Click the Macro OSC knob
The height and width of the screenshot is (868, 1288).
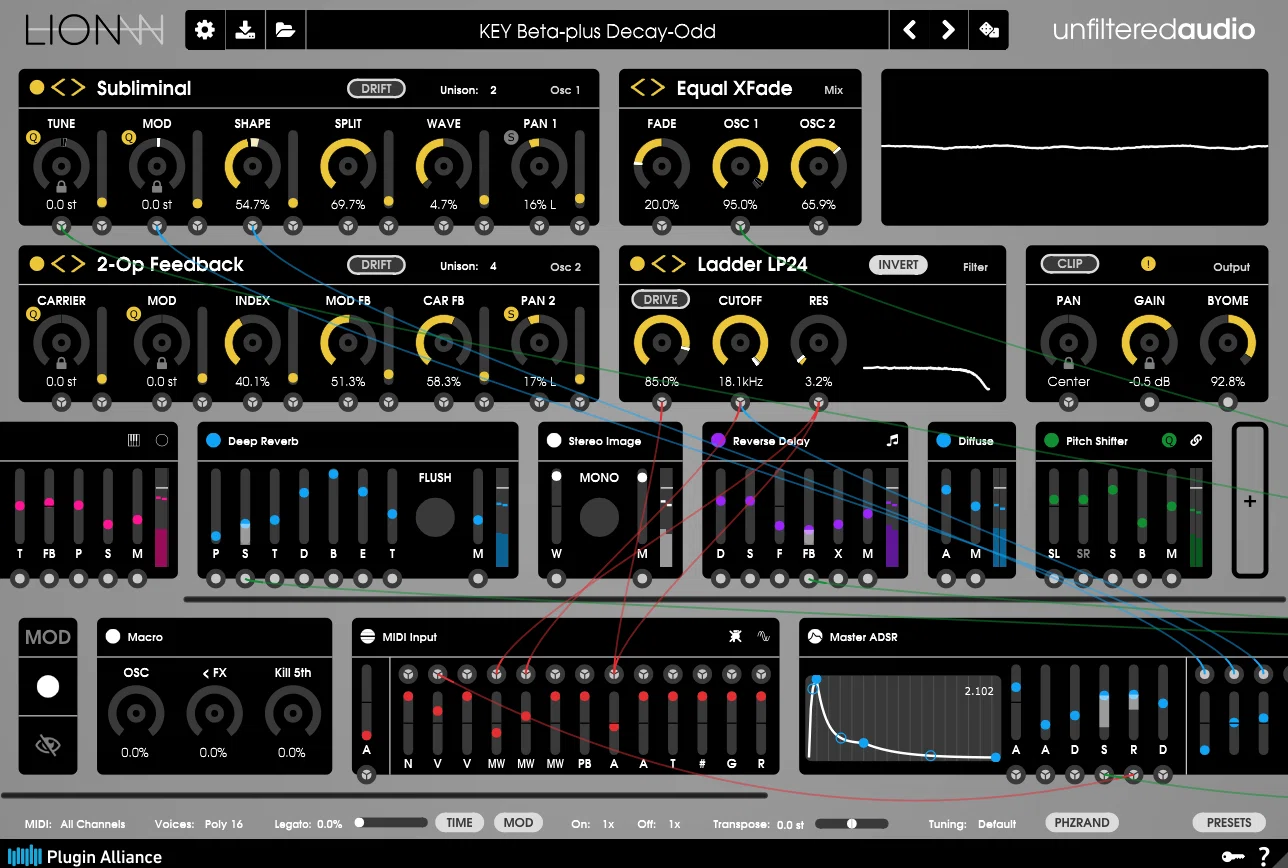(x=135, y=714)
